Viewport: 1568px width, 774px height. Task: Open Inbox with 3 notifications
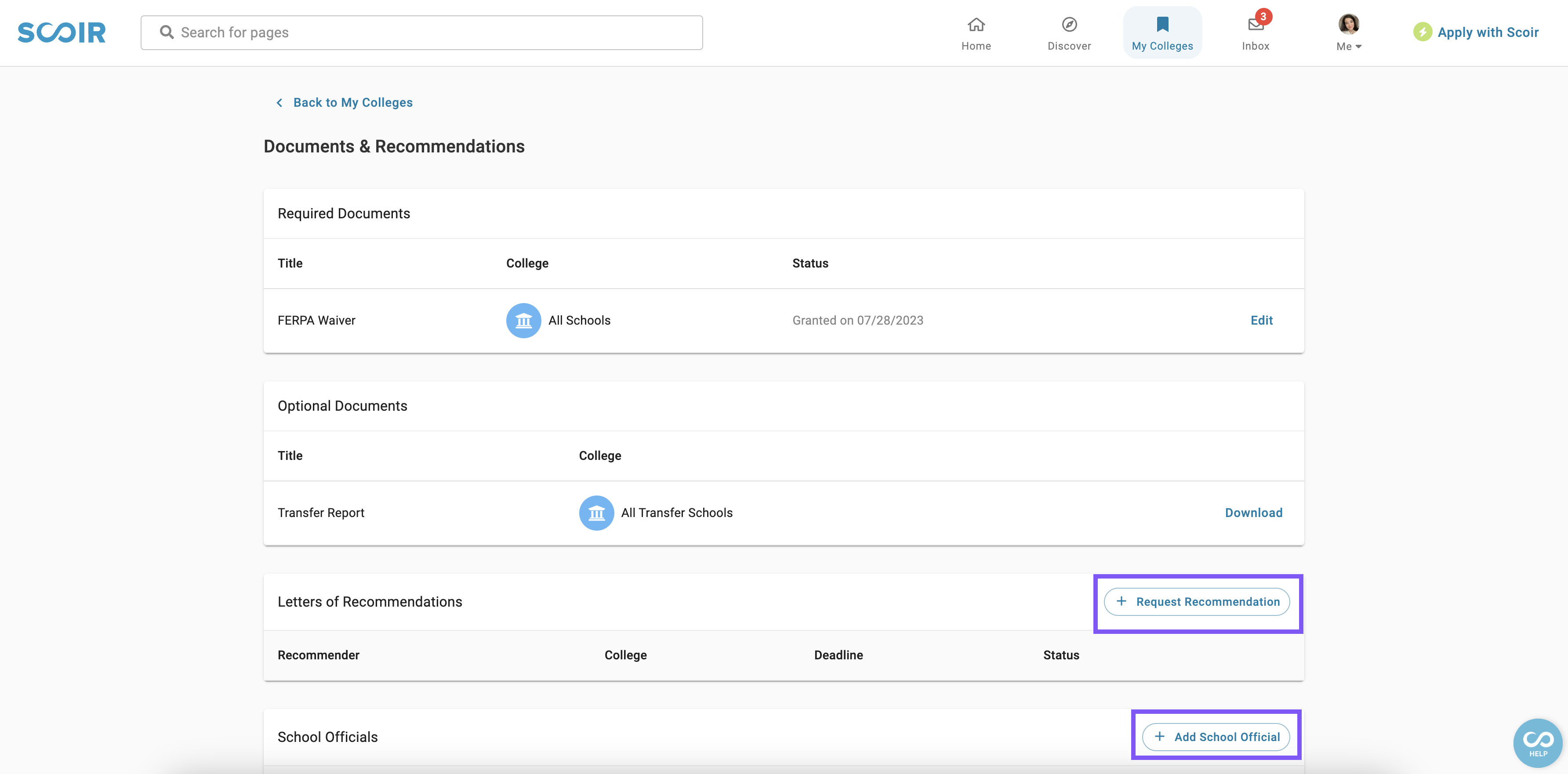(x=1255, y=25)
